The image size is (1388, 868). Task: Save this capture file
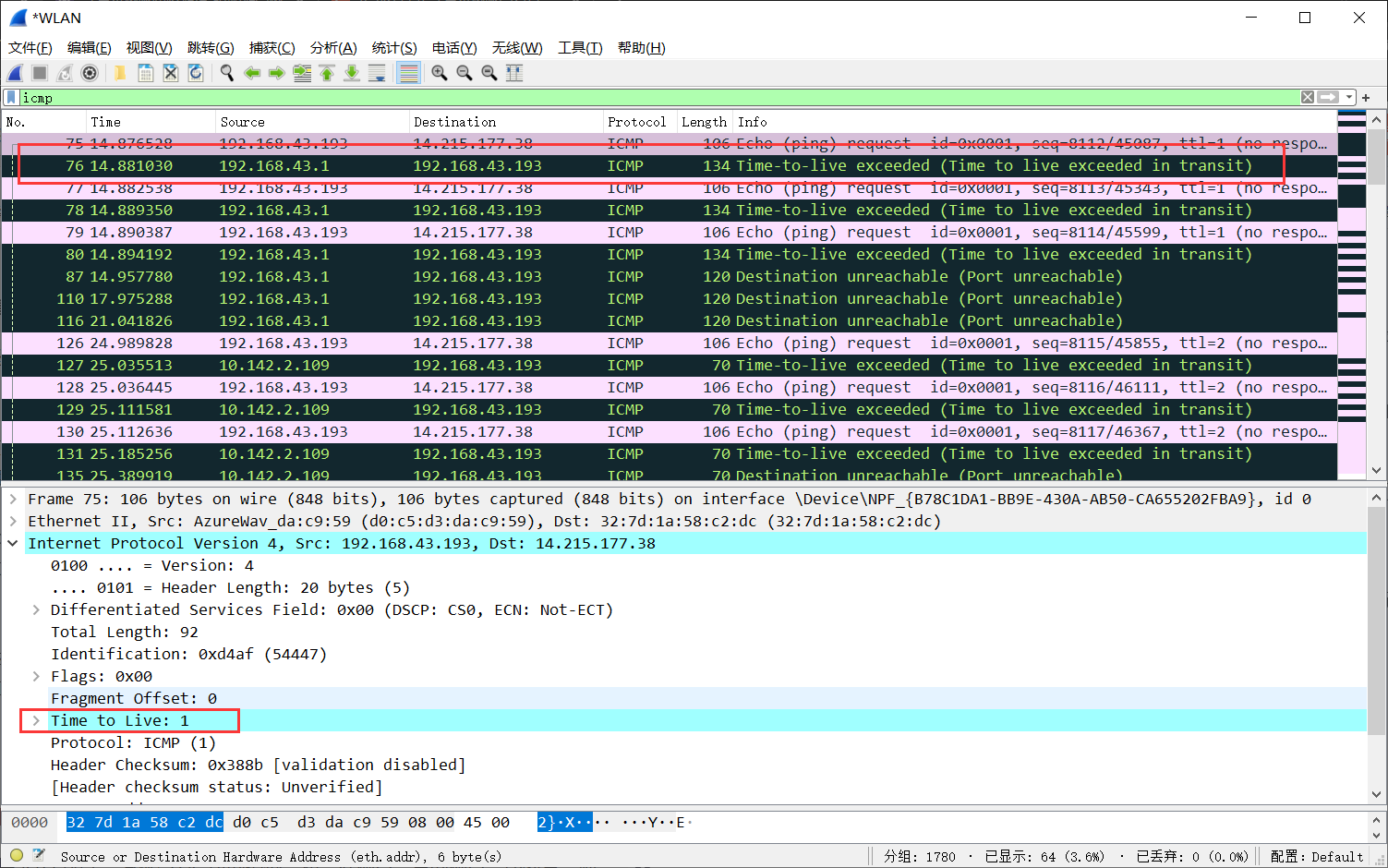pyautogui.click(x=145, y=73)
